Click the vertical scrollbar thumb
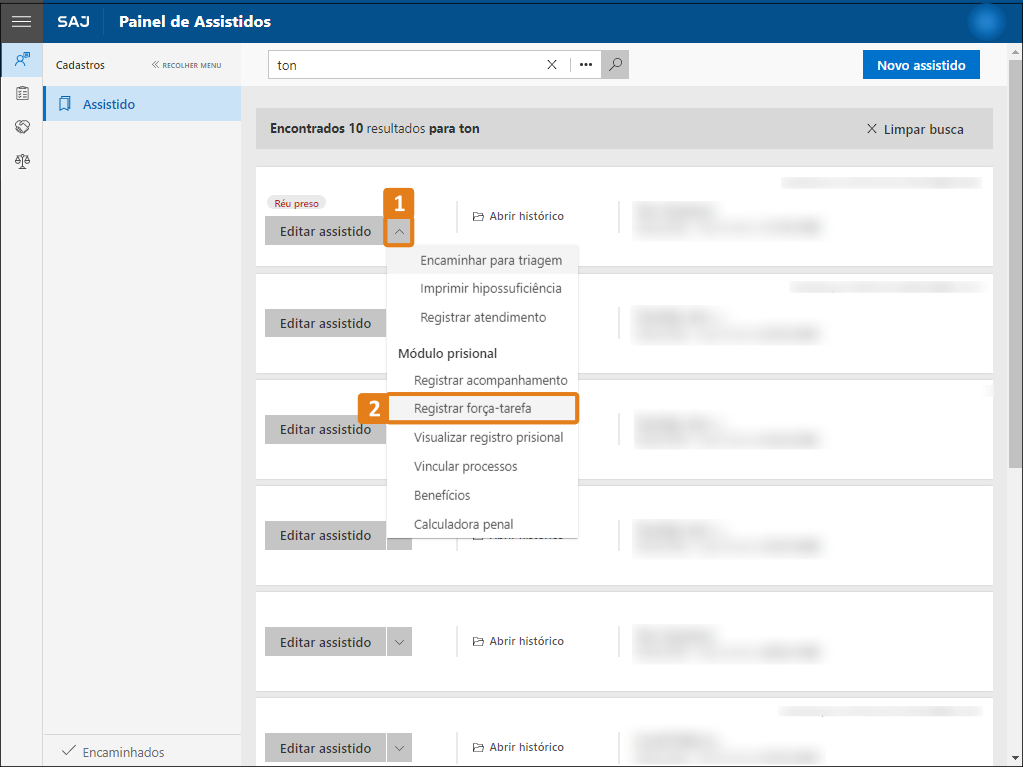The image size is (1023, 767). (x=1015, y=263)
